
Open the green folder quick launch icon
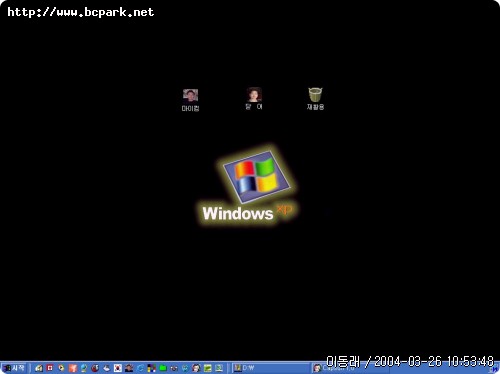[x=163, y=368]
